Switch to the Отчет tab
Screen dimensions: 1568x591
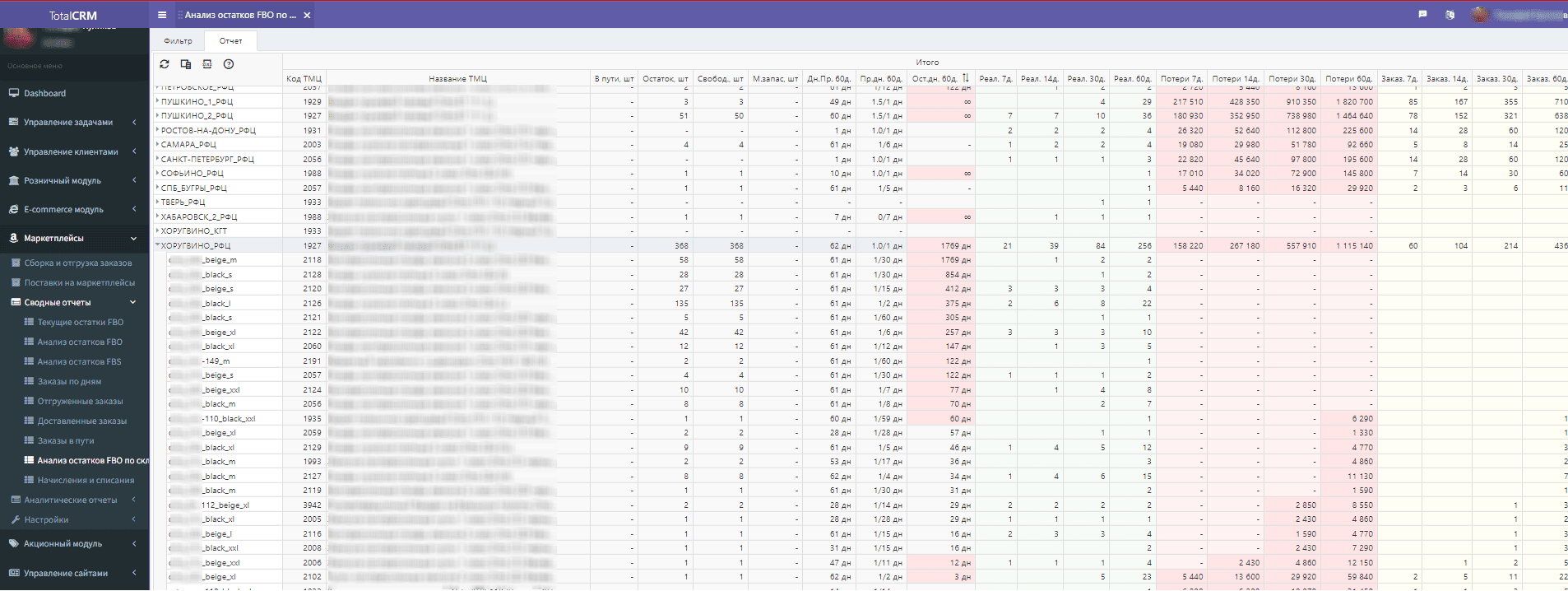(231, 41)
